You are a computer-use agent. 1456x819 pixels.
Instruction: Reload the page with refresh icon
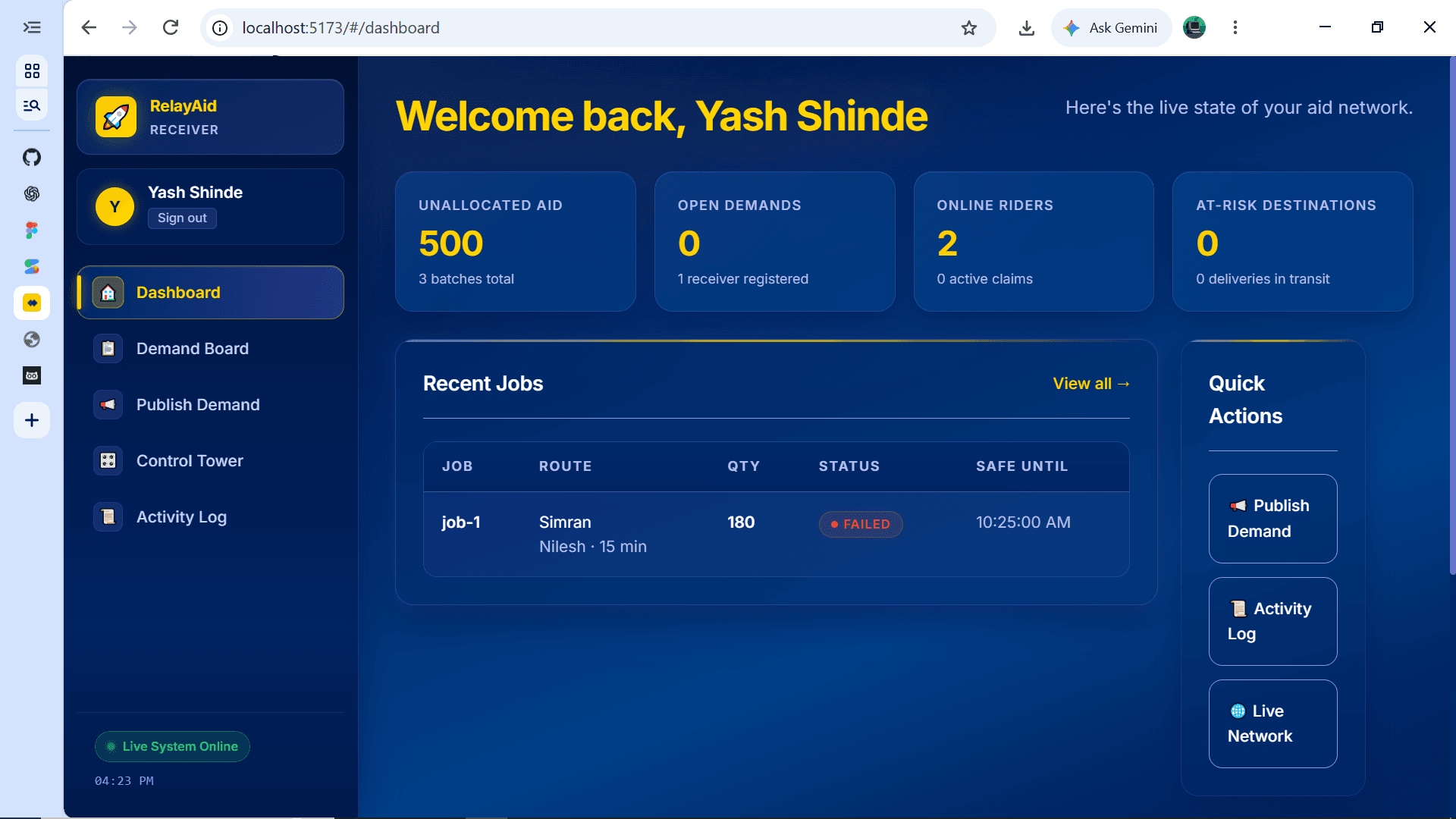pyautogui.click(x=171, y=28)
